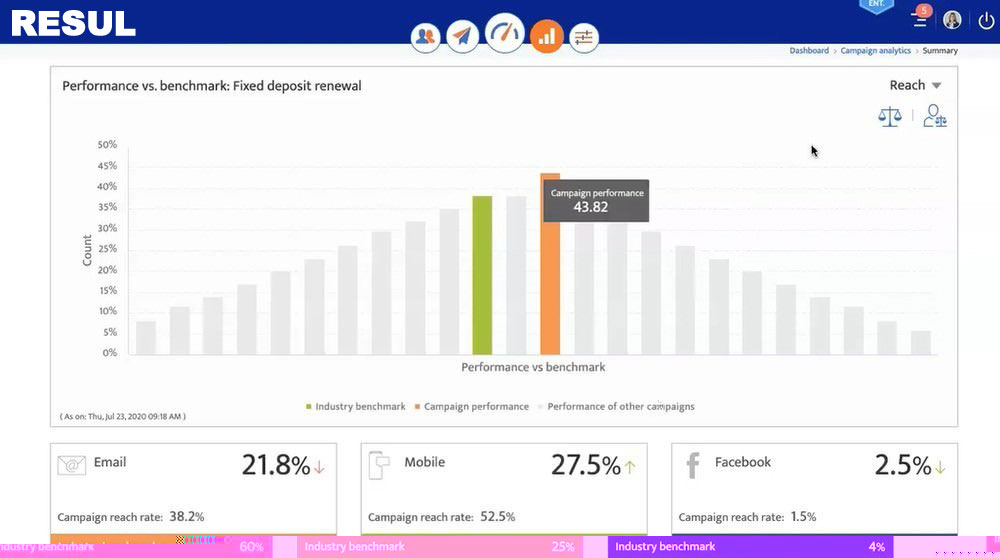The image size is (1000, 558).
Task: Select the orange bar chart analytics icon
Action: pyautogui.click(x=547, y=36)
